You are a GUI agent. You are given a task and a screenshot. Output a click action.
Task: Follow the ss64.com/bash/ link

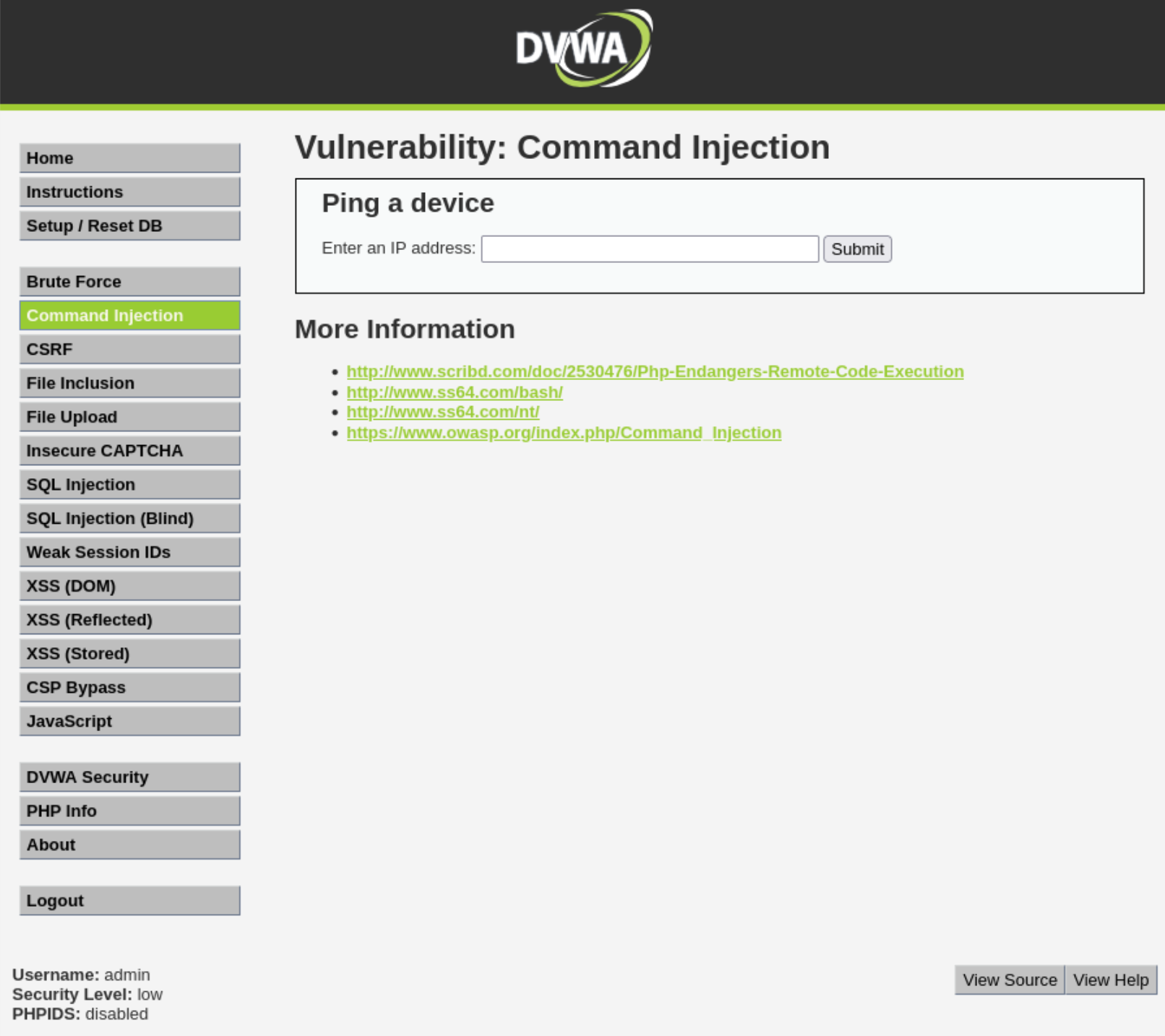(455, 392)
